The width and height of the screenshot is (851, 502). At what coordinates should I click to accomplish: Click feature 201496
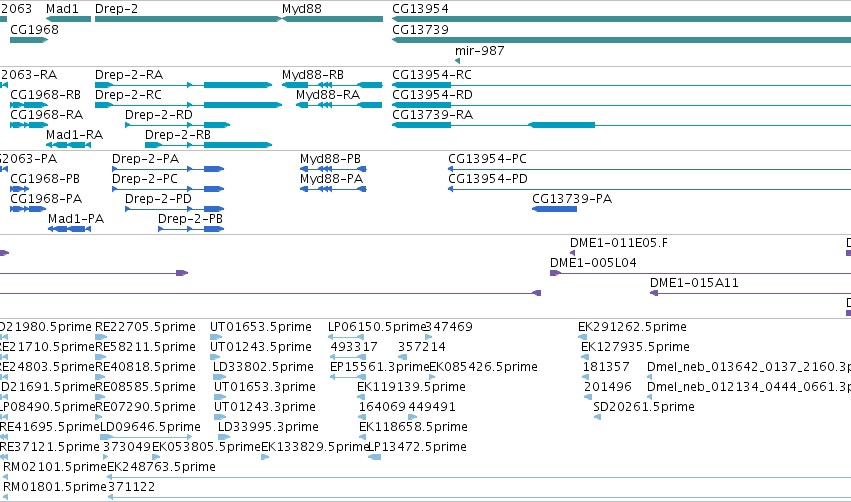click(x=588, y=397)
